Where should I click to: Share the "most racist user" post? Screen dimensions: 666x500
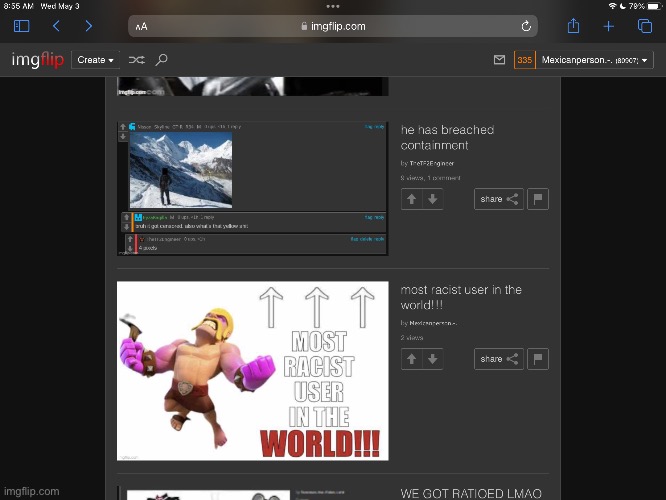[499, 359]
